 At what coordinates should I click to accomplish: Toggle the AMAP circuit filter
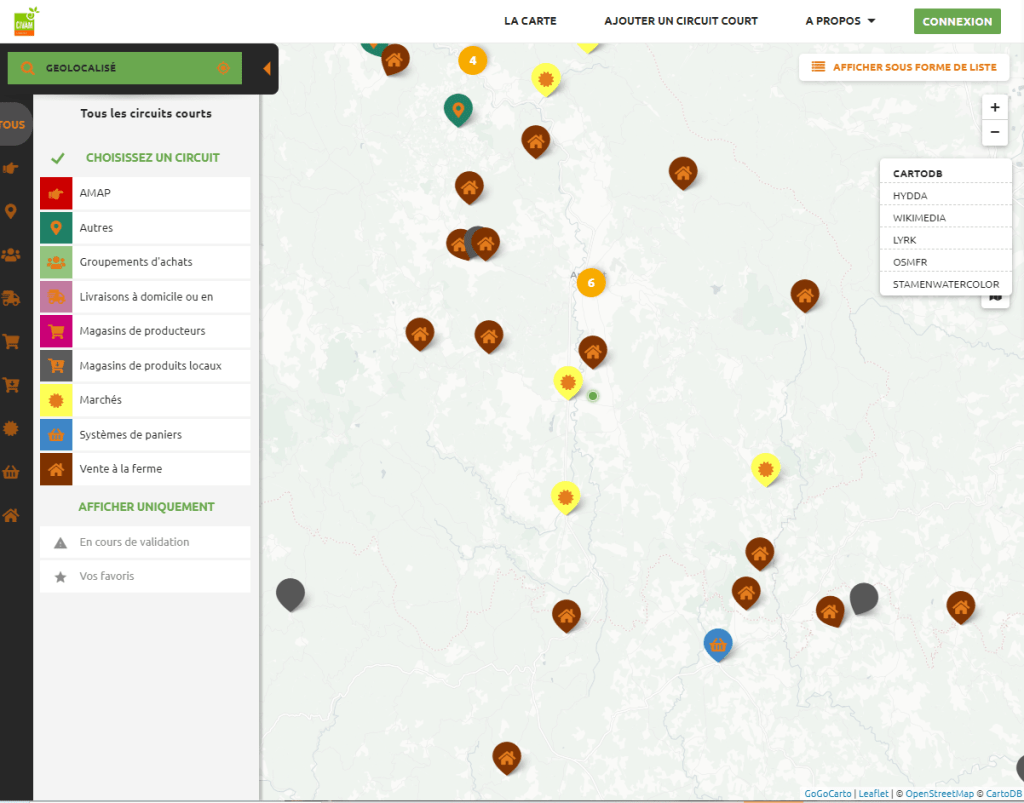(145, 193)
